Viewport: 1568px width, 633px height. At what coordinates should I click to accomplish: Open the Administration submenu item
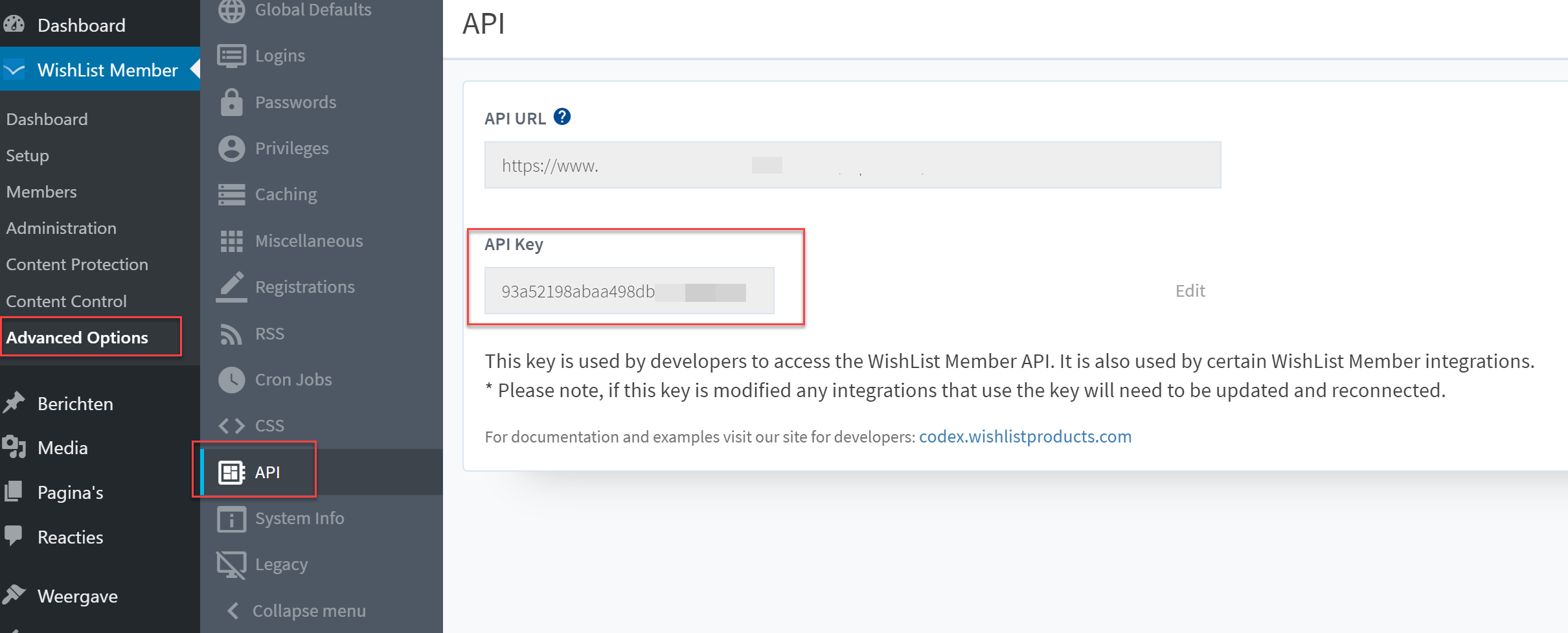click(62, 228)
